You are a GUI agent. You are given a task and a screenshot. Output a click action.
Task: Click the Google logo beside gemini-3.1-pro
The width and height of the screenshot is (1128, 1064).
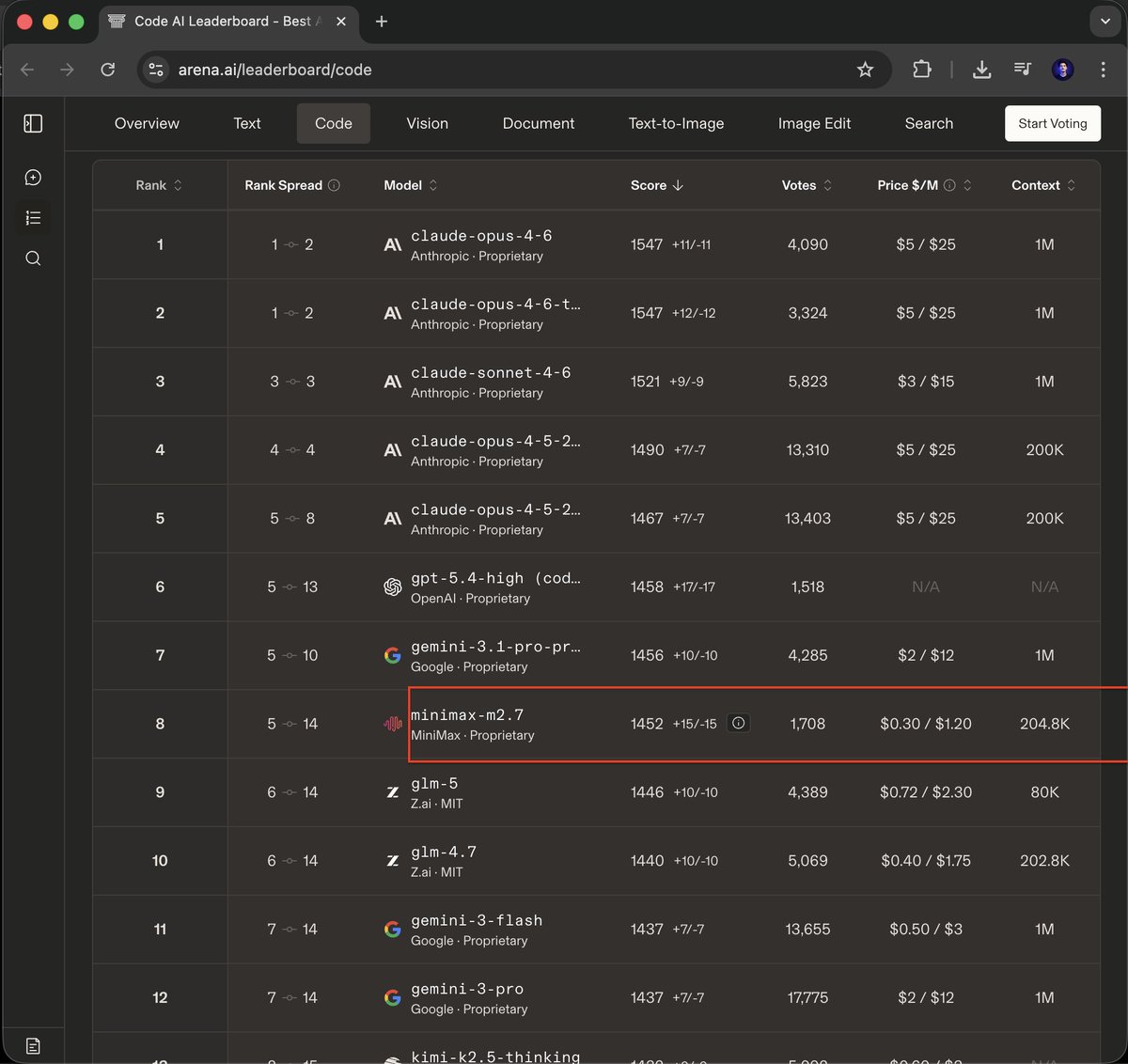tap(393, 656)
